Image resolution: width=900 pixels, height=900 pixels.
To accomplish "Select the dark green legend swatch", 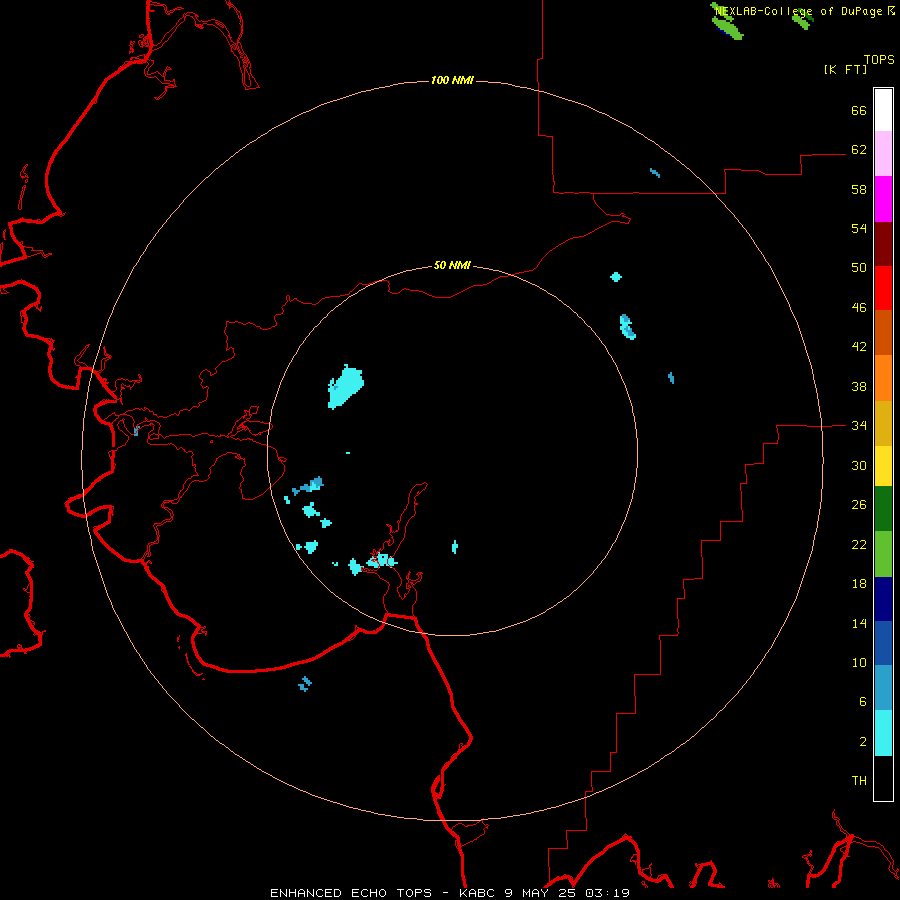I will pos(883,509).
